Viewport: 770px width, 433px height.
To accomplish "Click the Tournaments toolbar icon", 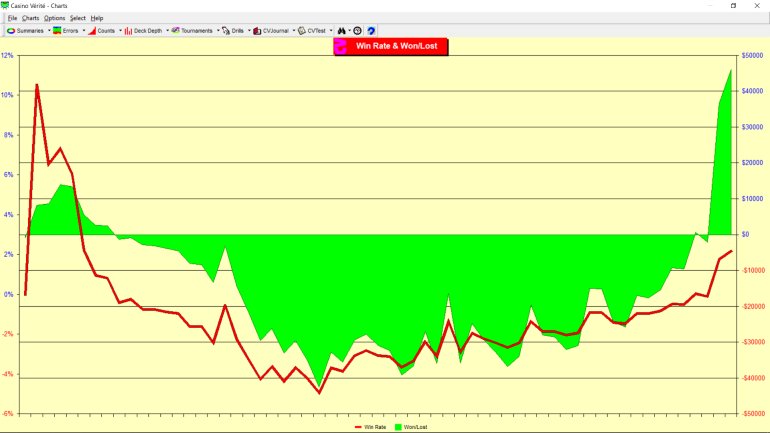I will [176, 31].
